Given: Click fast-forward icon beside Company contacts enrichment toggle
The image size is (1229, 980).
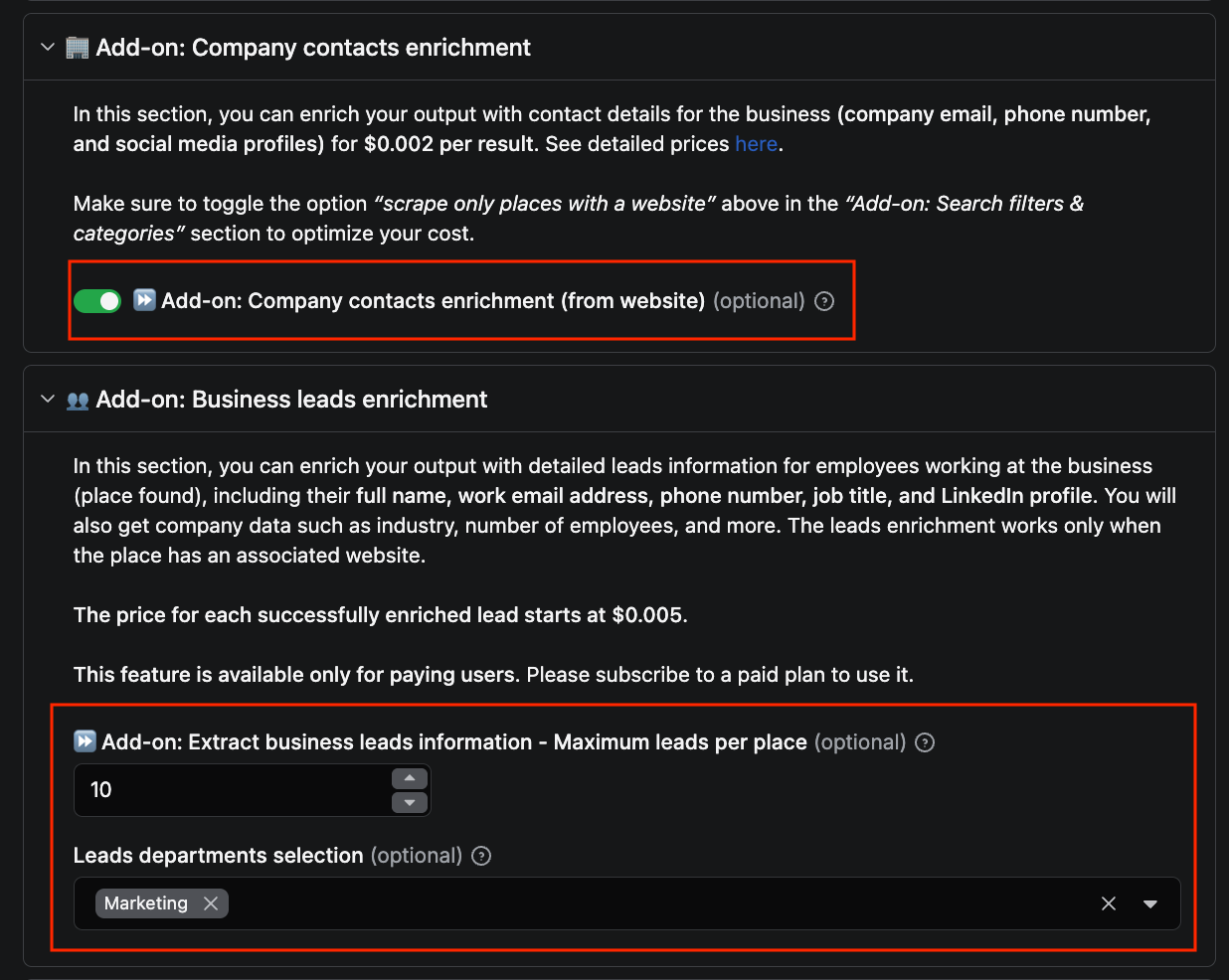Looking at the screenshot, I should tap(144, 300).
